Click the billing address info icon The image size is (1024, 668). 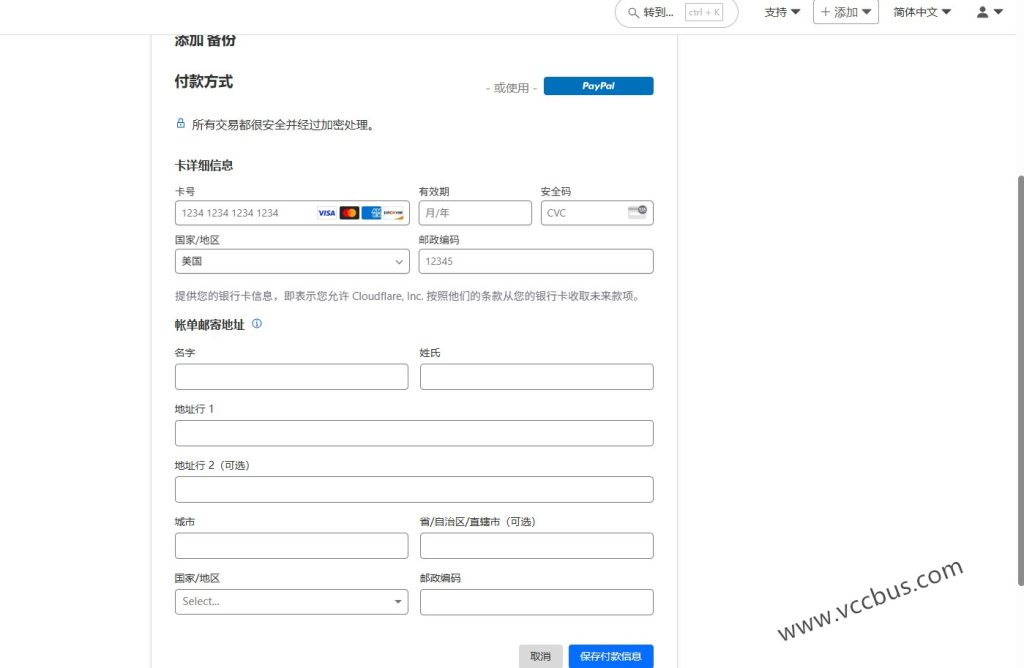(x=257, y=324)
